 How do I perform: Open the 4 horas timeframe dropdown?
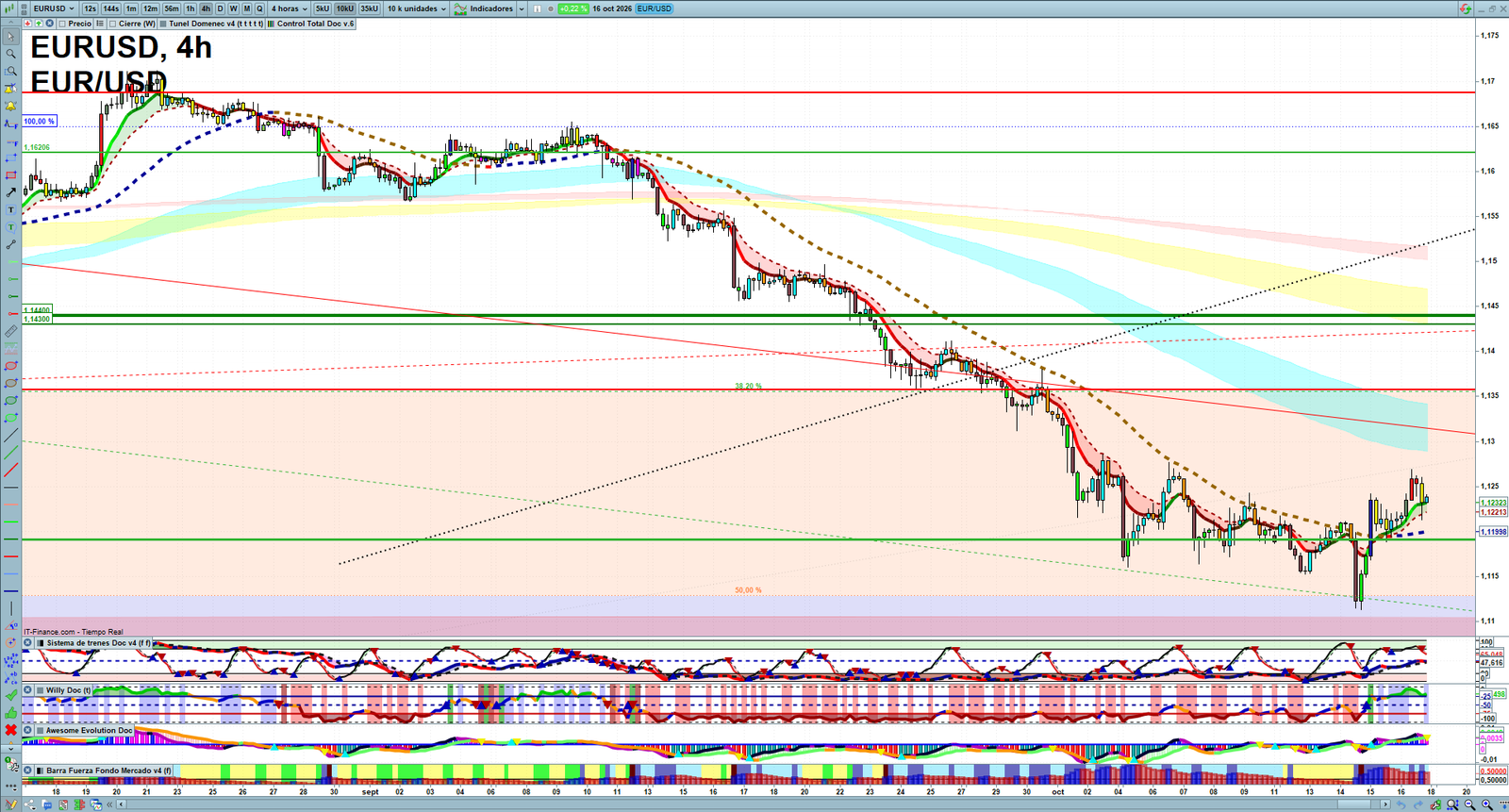(x=289, y=8)
